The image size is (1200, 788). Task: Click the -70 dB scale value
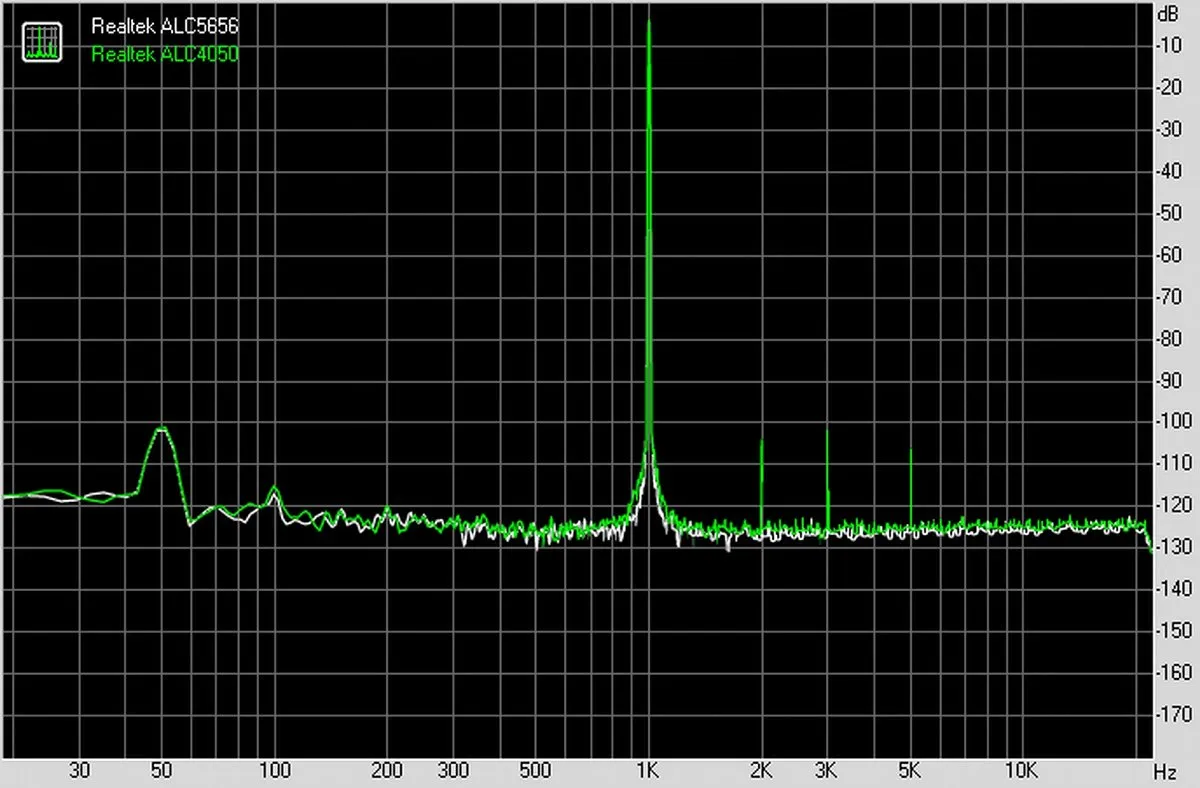(1170, 296)
